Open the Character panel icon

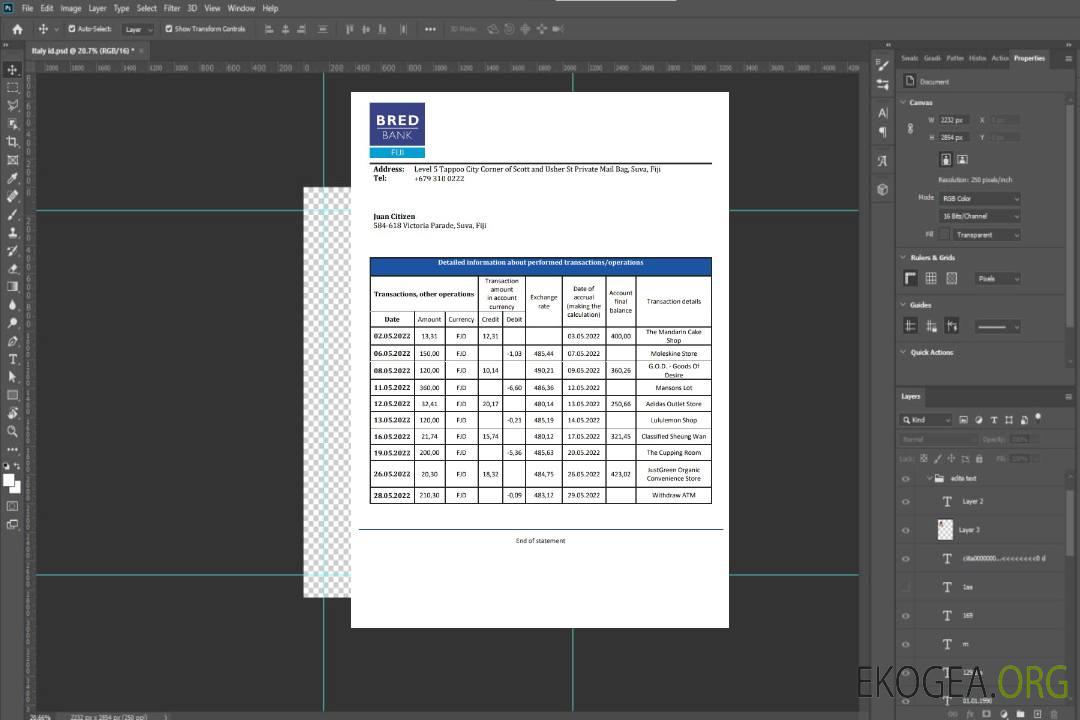[882, 113]
